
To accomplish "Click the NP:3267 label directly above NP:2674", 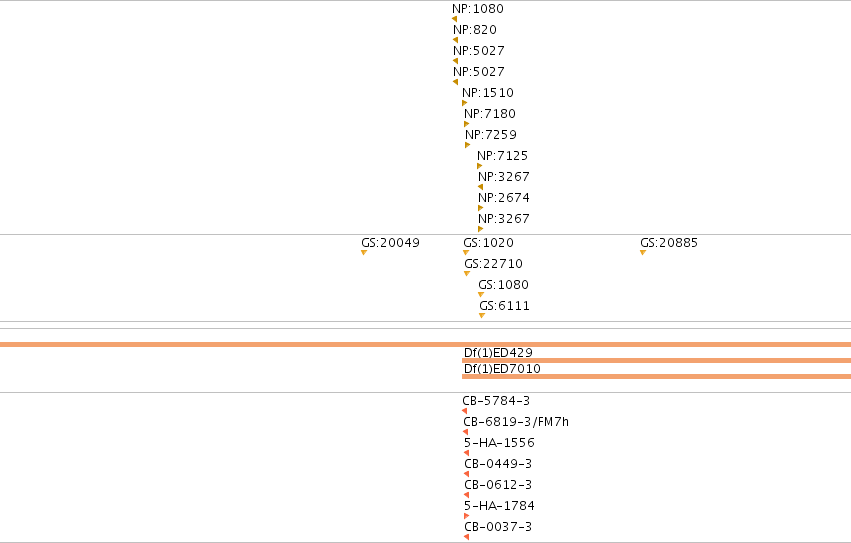I will coord(504,177).
